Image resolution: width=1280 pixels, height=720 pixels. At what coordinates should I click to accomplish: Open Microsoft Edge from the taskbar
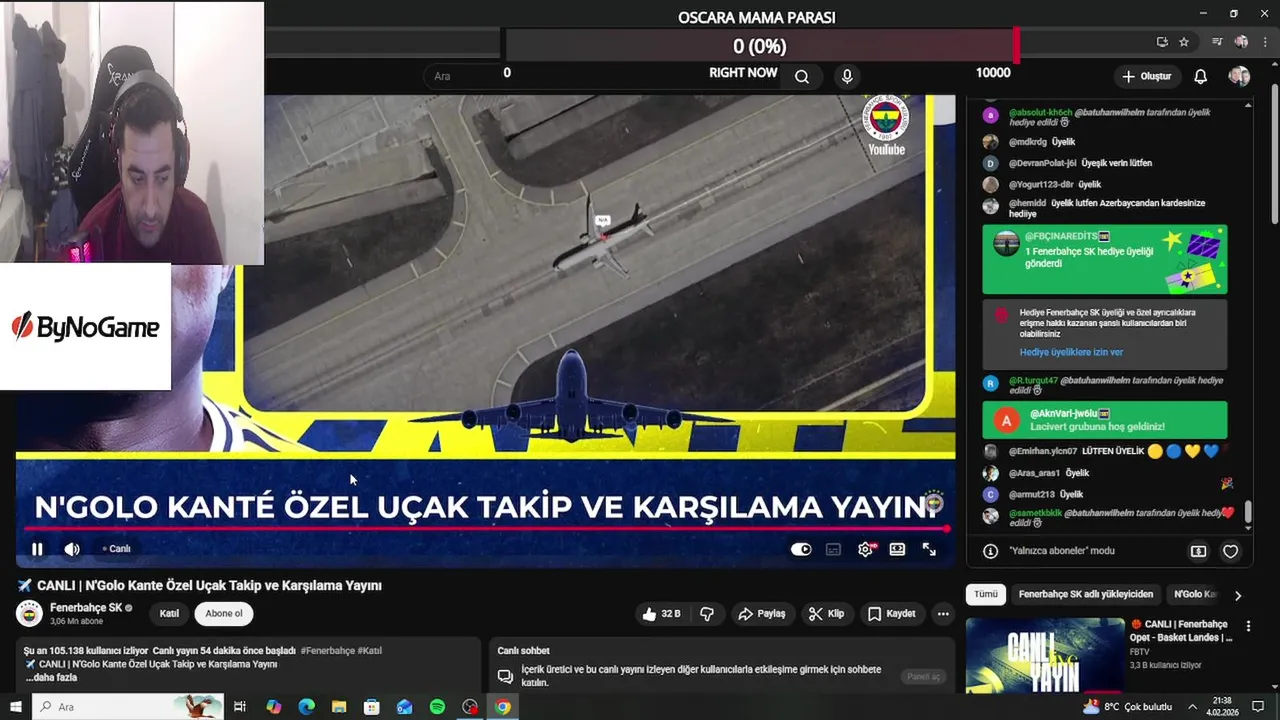pyautogui.click(x=306, y=707)
